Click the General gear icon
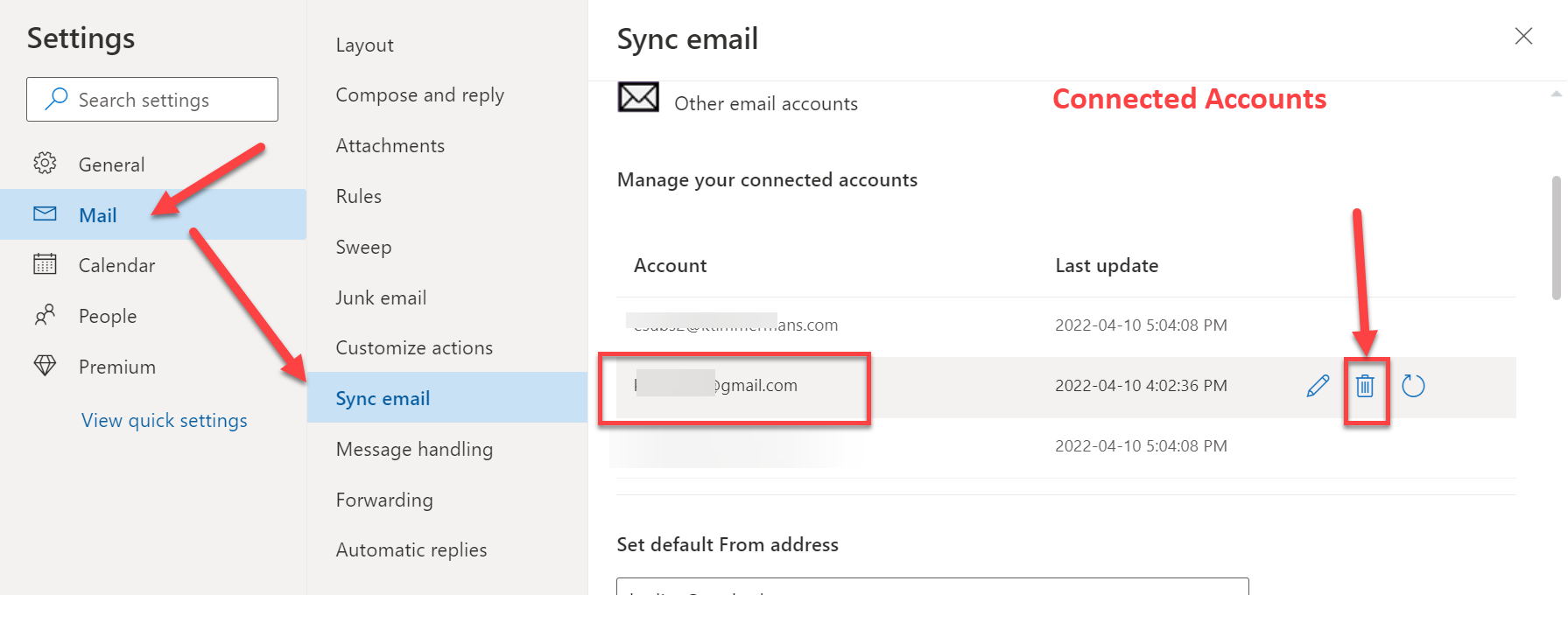The image size is (1568, 637). [x=45, y=164]
